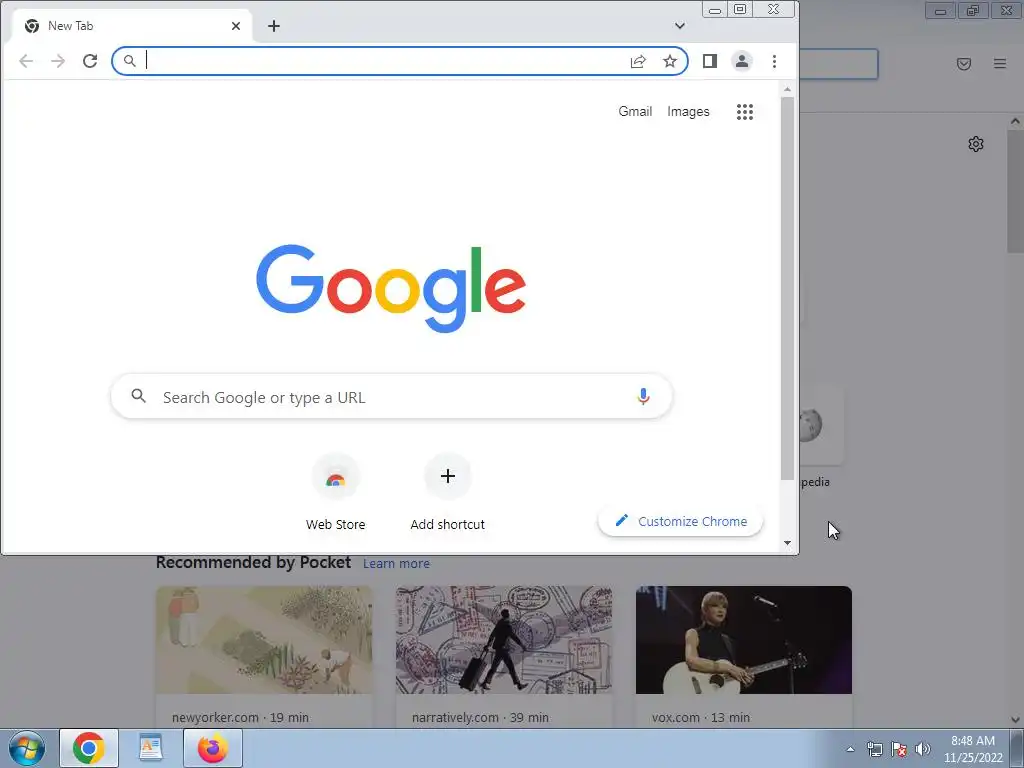The height and width of the screenshot is (768, 1024).
Task: Click the Firefox page scrollbar thumb
Action: 1015,191
